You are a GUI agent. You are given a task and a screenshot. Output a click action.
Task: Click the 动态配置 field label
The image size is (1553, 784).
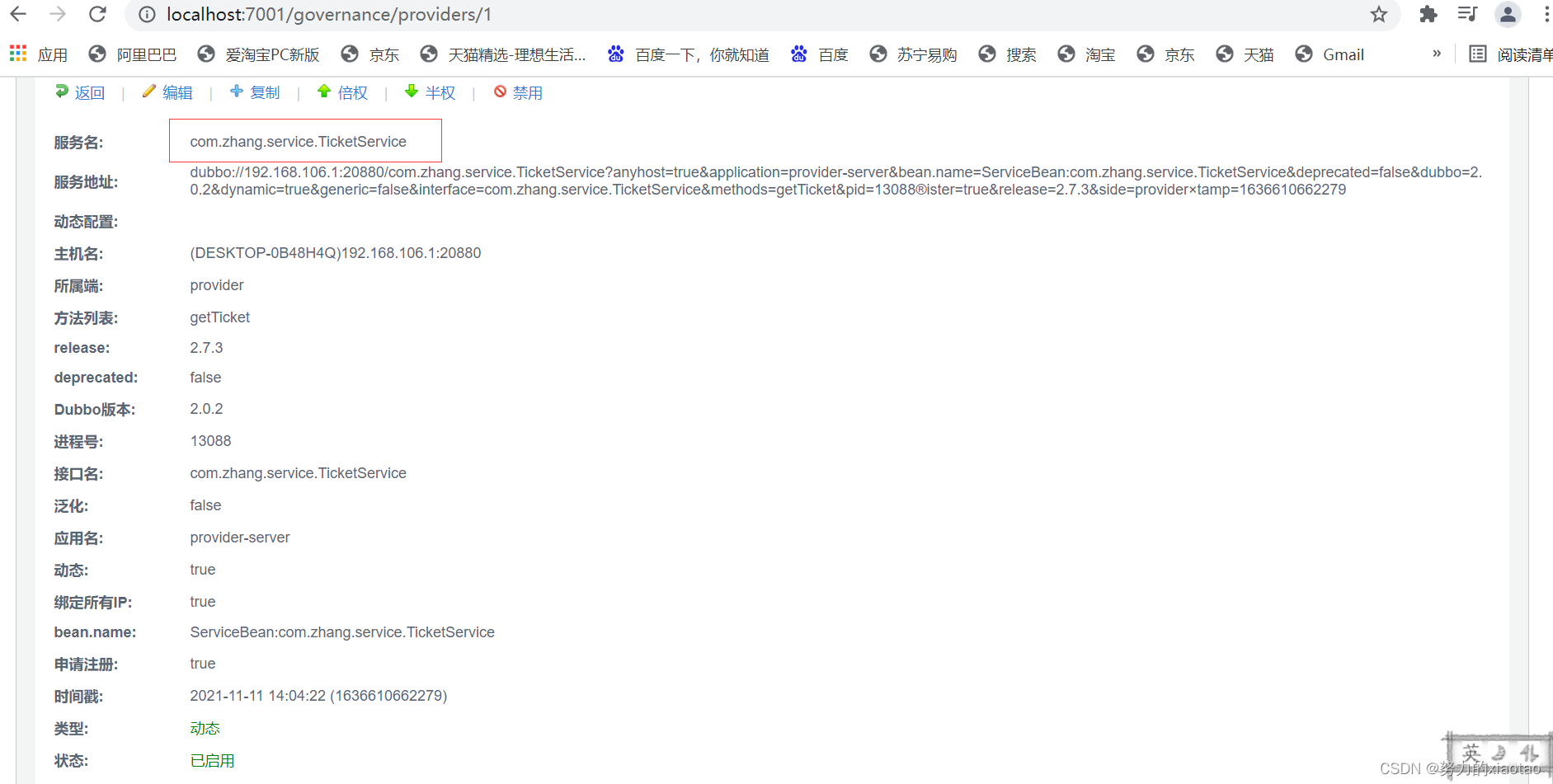pyautogui.click(x=87, y=222)
